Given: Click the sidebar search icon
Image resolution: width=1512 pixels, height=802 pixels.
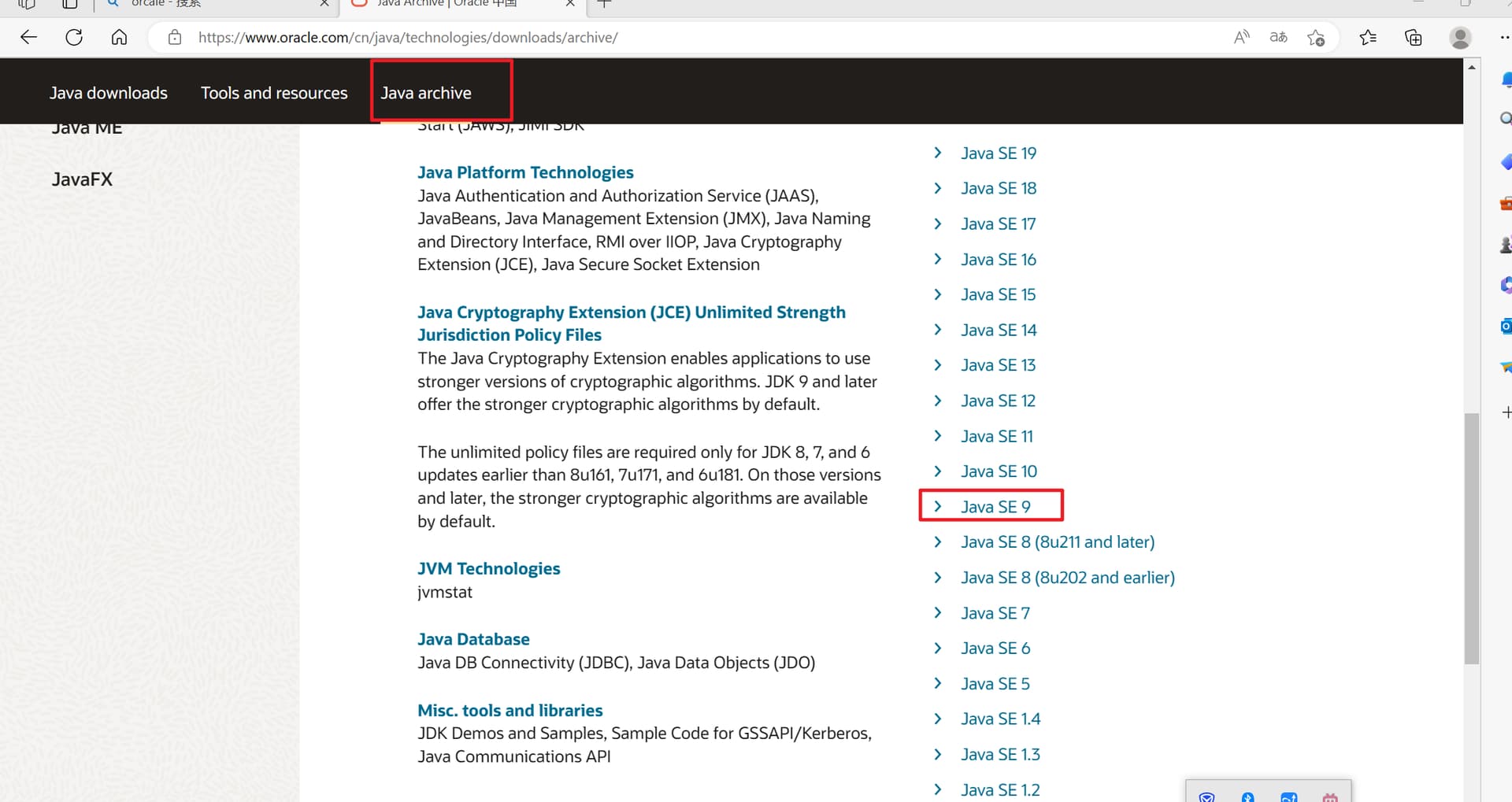Looking at the screenshot, I should (x=1505, y=119).
